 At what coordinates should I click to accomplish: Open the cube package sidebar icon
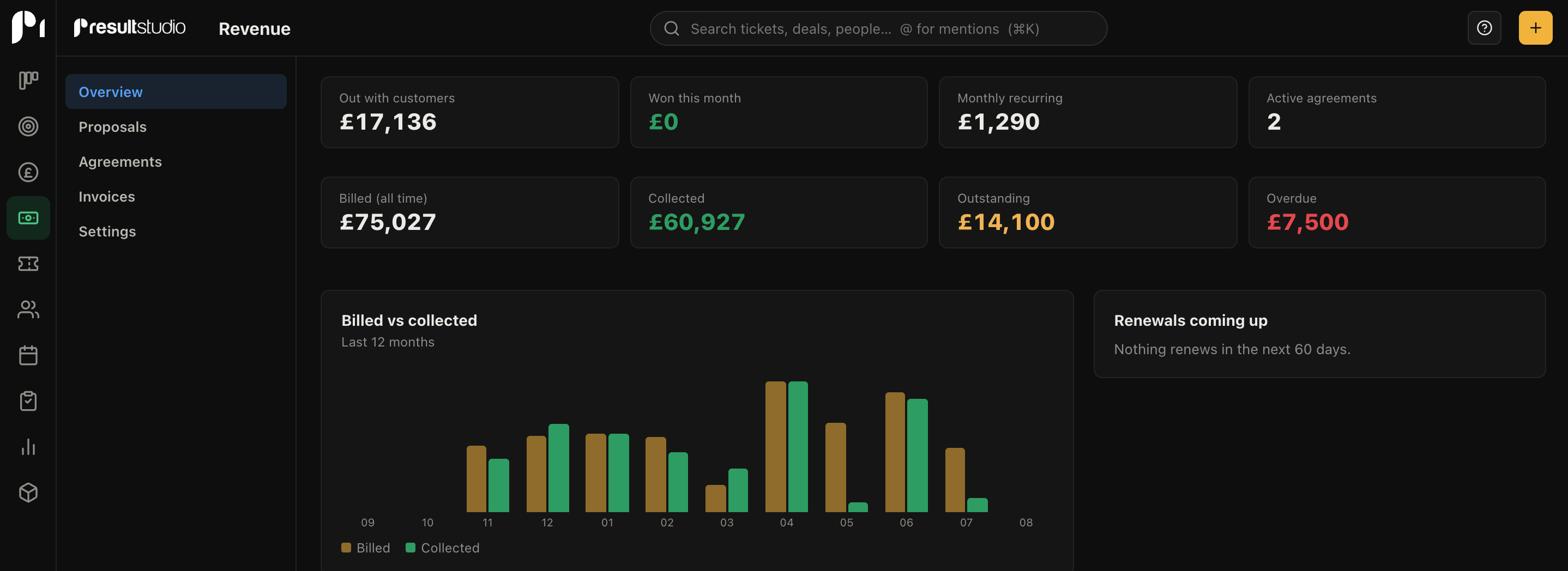(x=28, y=493)
